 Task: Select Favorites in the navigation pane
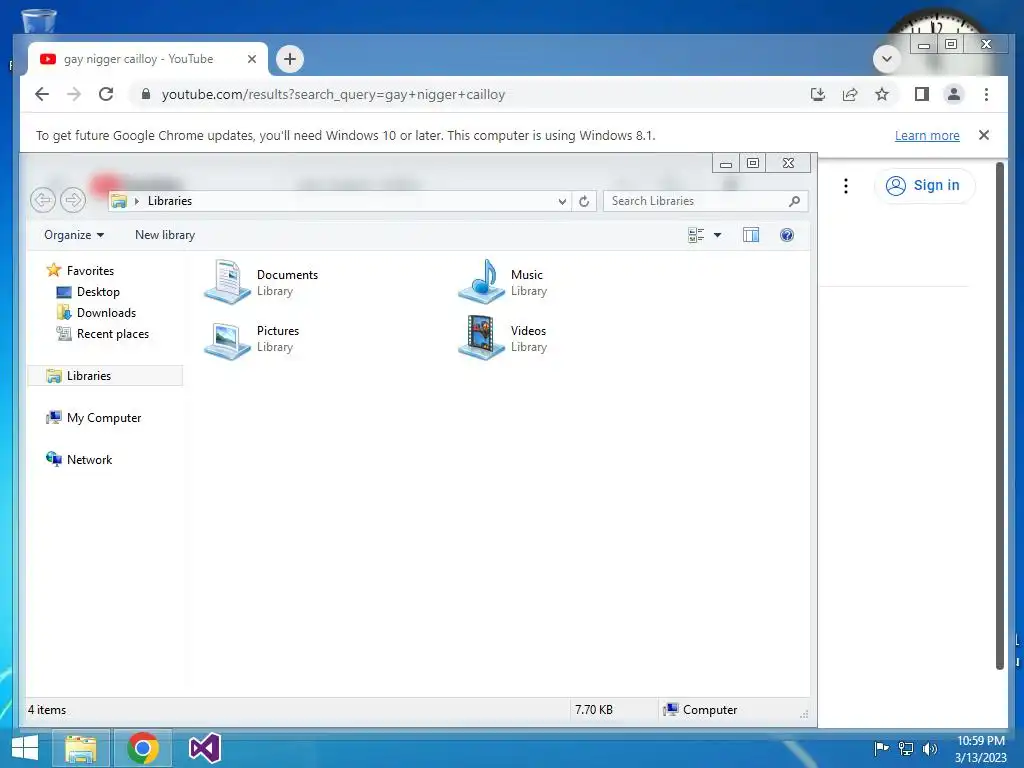tap(80, 270)
